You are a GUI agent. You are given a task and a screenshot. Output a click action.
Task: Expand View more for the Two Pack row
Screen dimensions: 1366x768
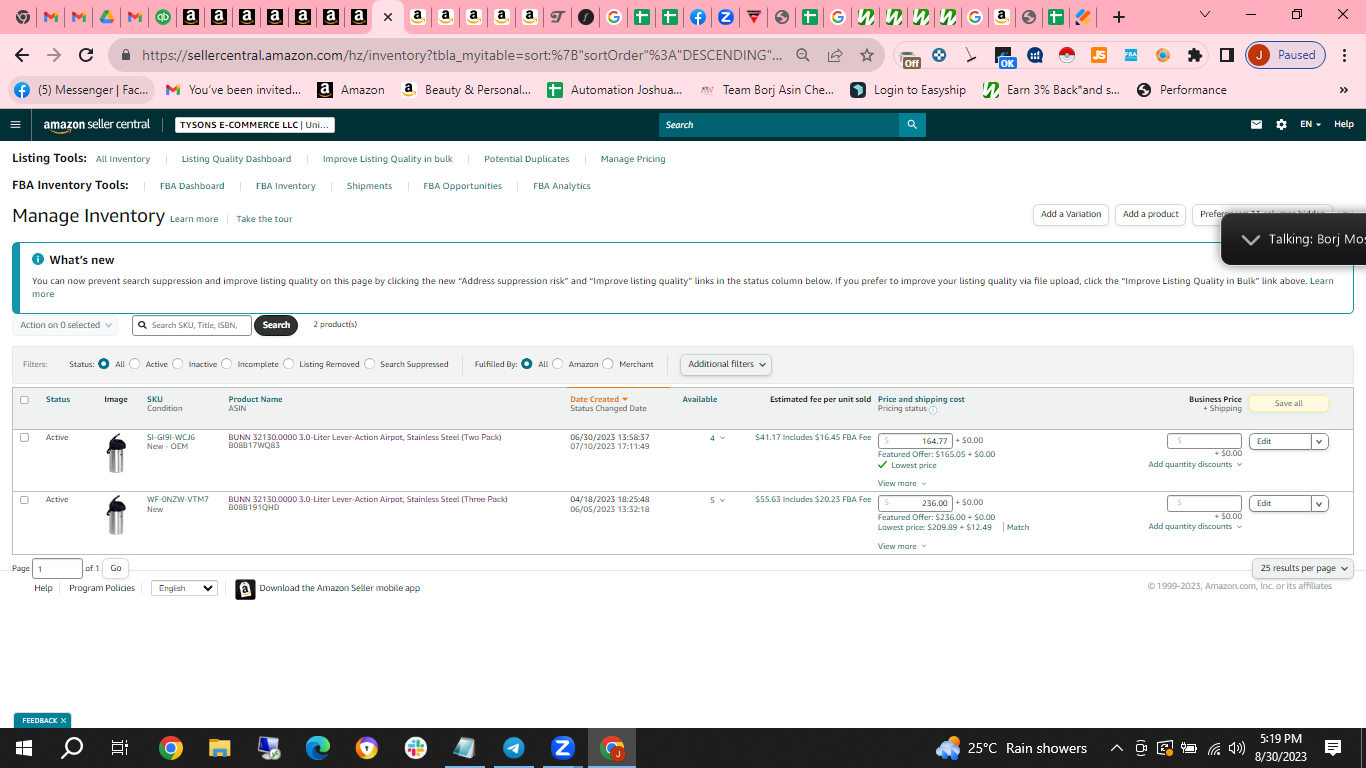tap(902, 483)
